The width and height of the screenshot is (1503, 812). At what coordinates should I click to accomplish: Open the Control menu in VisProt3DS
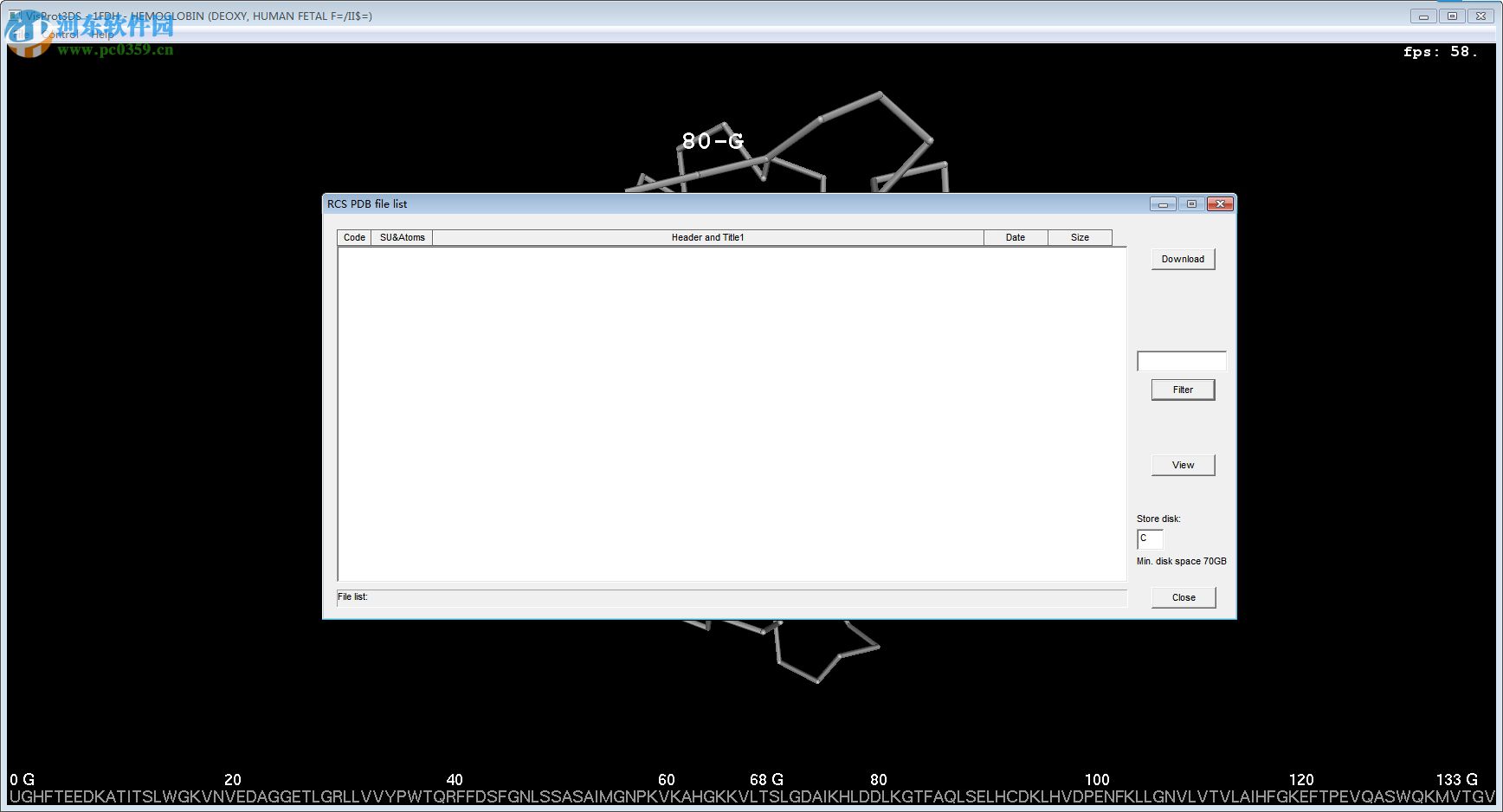click(x=61, y=35)
